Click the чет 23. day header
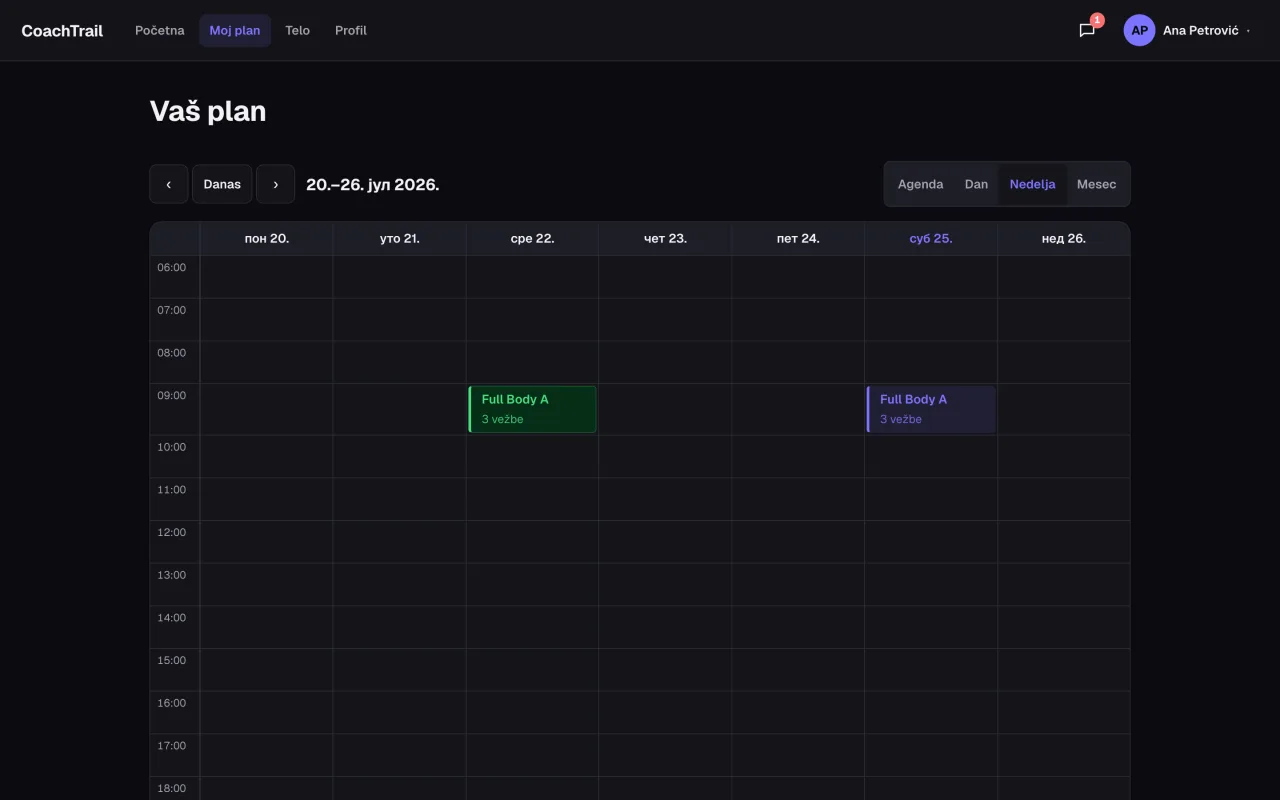Image resolution: width=1280 pixels, height=800 pixels. tap(665, 238)
